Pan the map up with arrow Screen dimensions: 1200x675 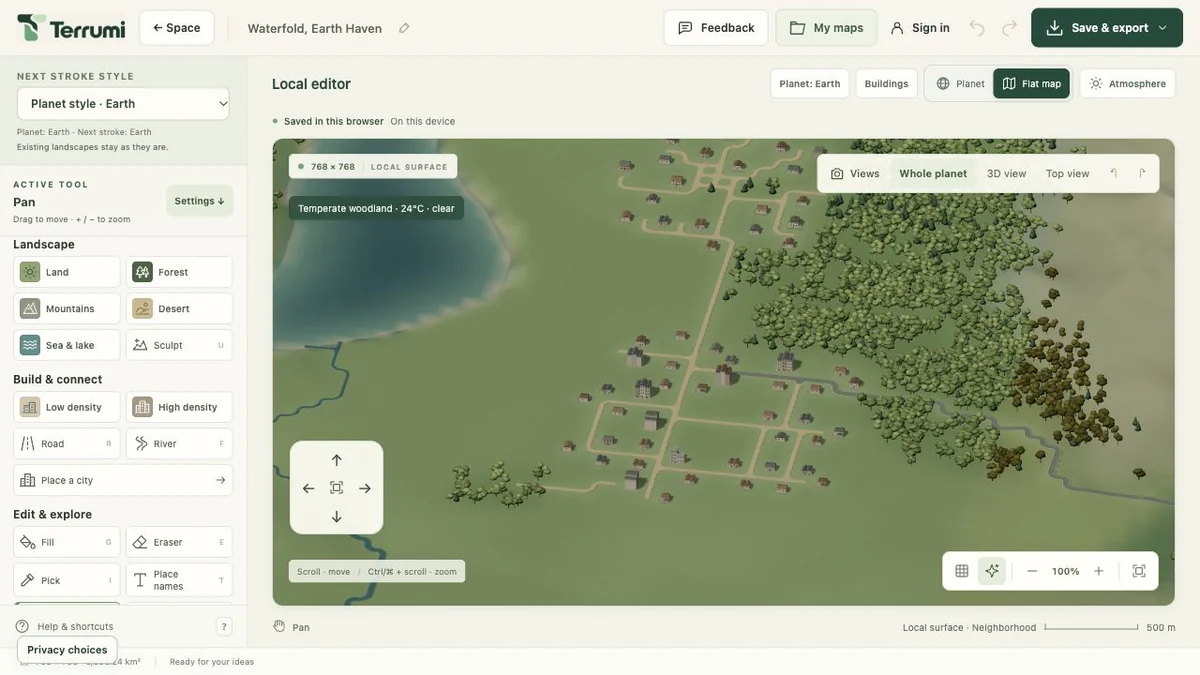pos(337,460)
